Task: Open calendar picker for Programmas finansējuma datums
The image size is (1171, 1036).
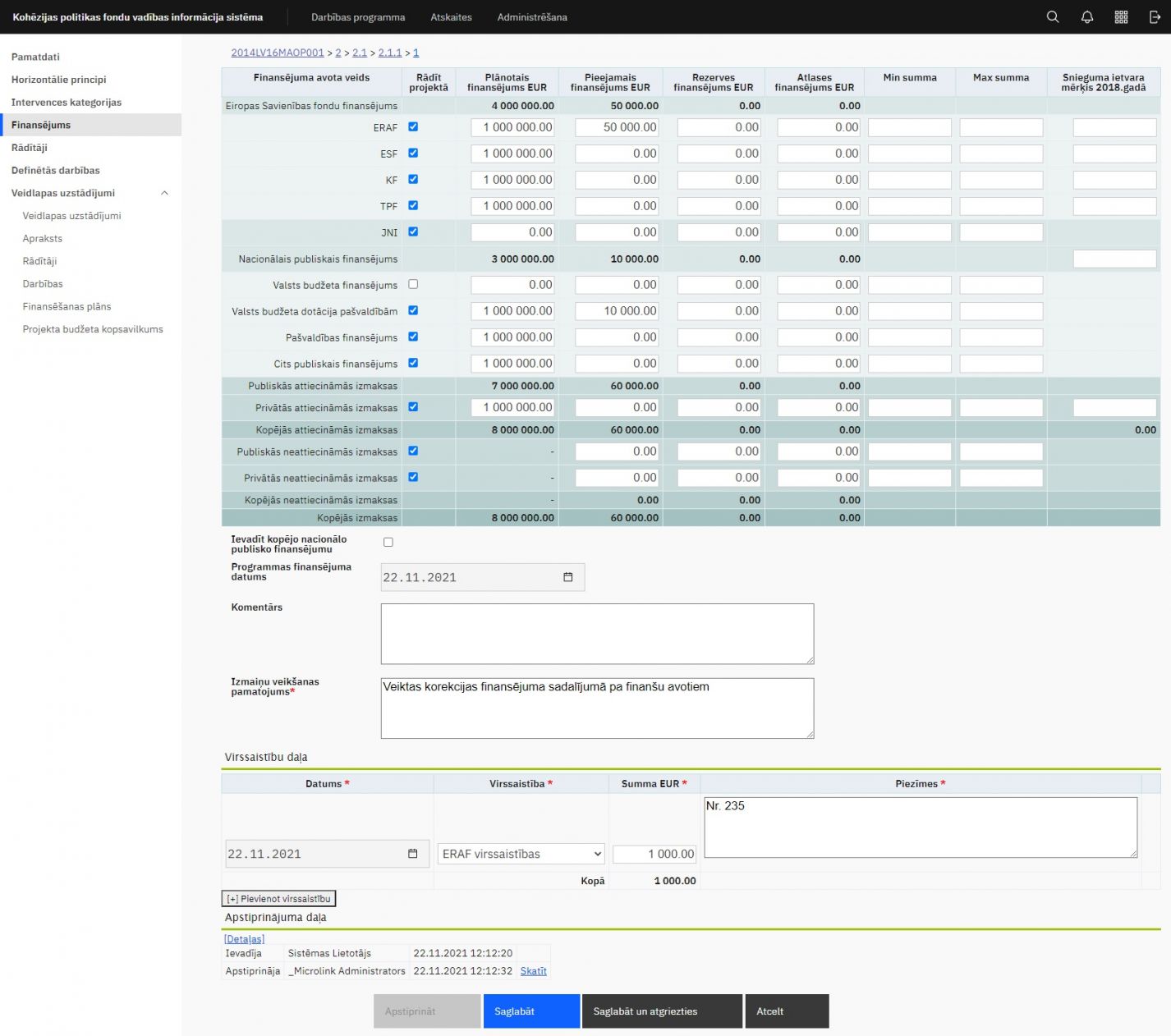Action: pyautogui.click(x=567, y=577)
